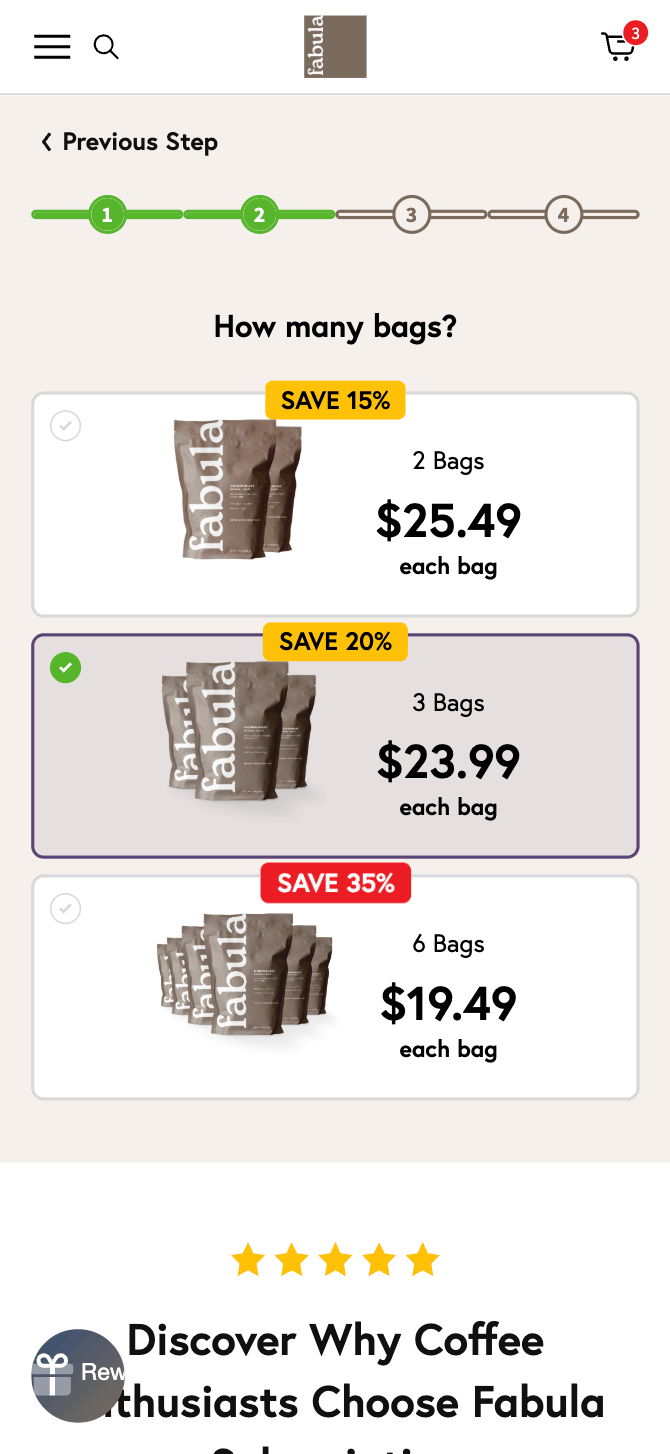Image resolution: width=670 pixels, height=1454 pixels.
Task: Open the shopping cart
Action: tap(618, 48)
